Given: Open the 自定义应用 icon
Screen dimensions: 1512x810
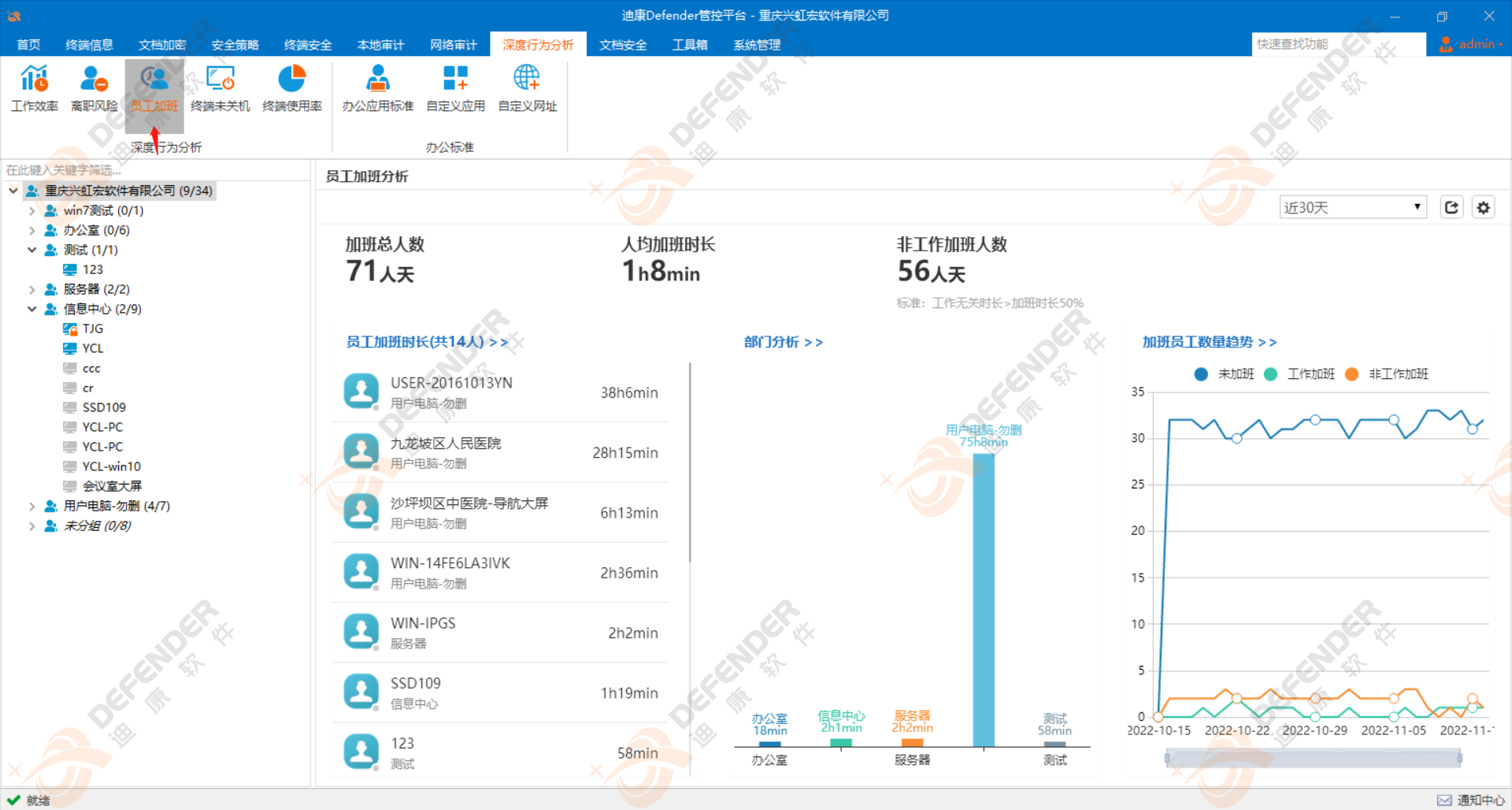Looking at the screenshot, I should point(455,89).
